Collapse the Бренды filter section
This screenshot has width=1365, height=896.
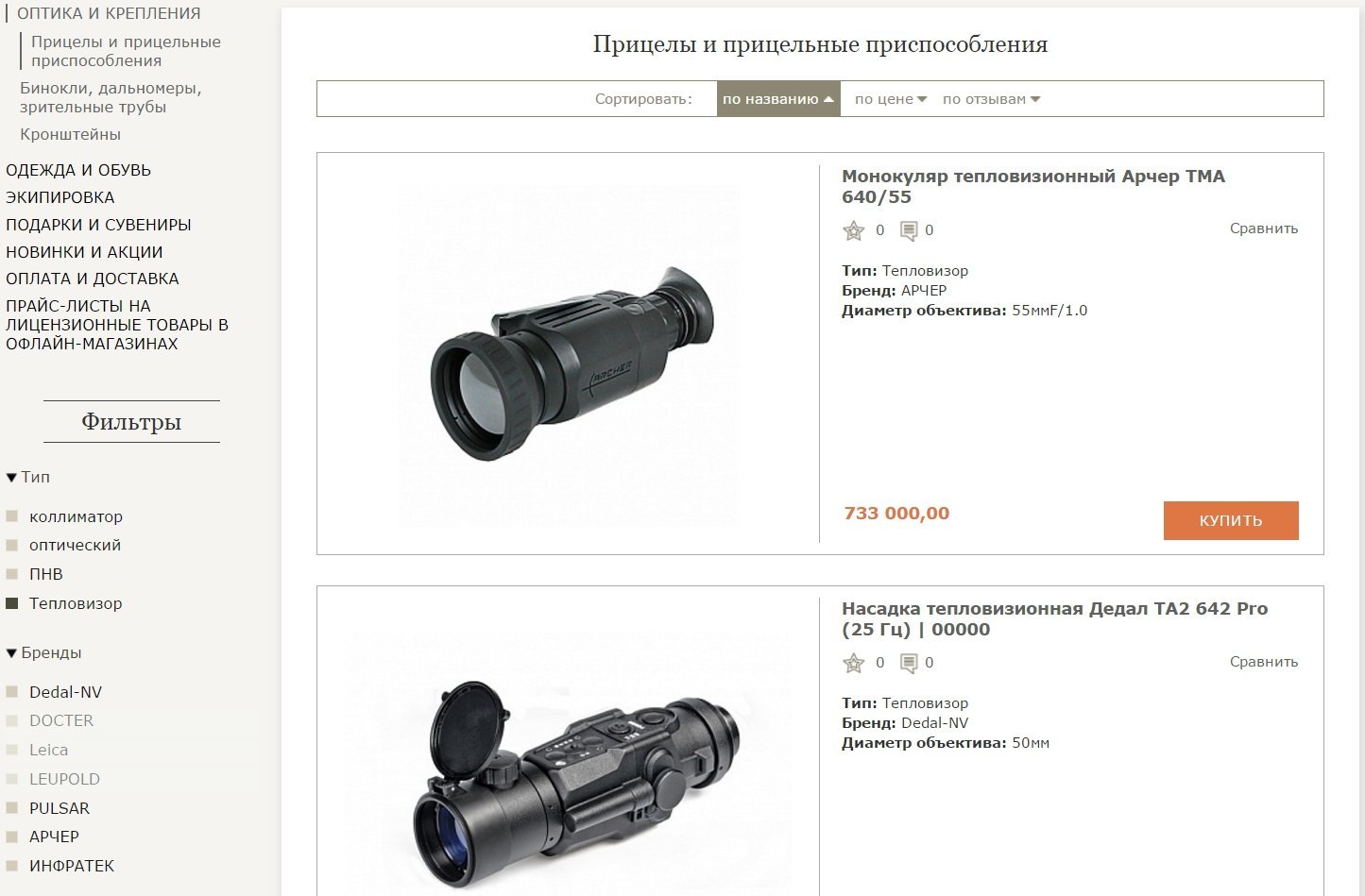coord(43,653)
